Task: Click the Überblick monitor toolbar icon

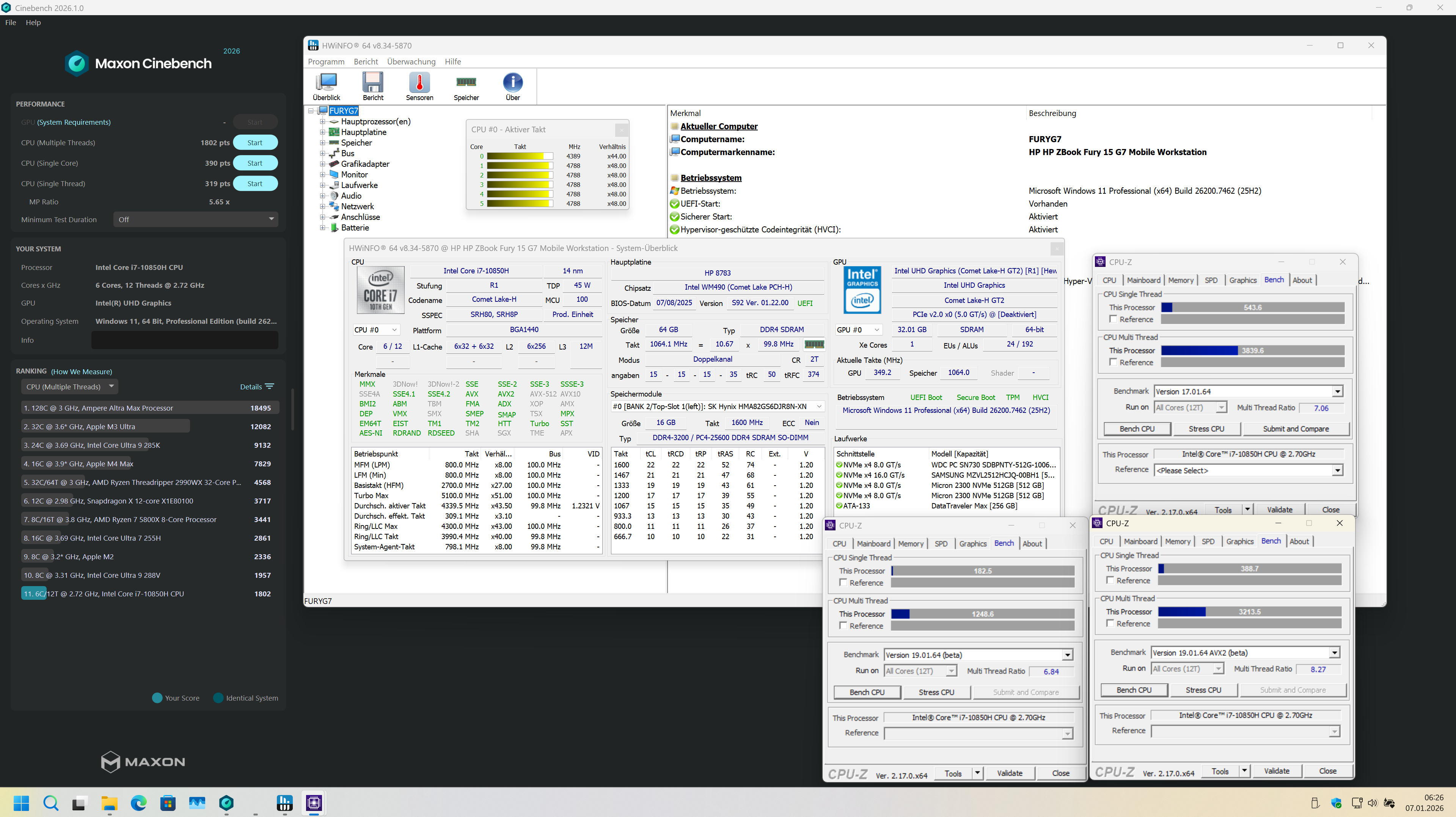Action: click(x=326, y=83)
